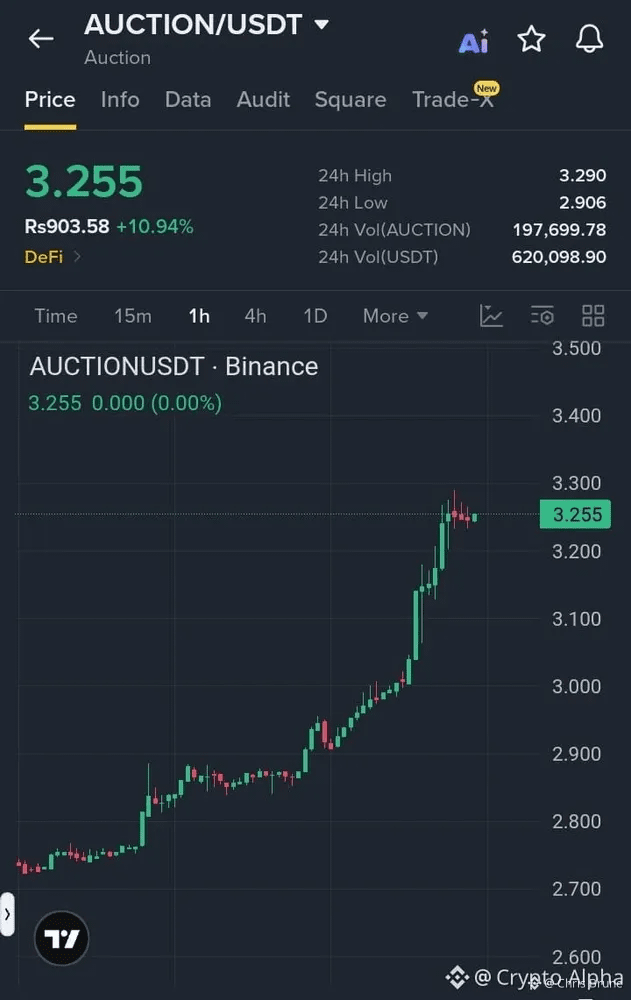Viewport: 631px width, 1000px height.
Task: Click the 3.000 price axis label
Action: click(x=576, y=686)
